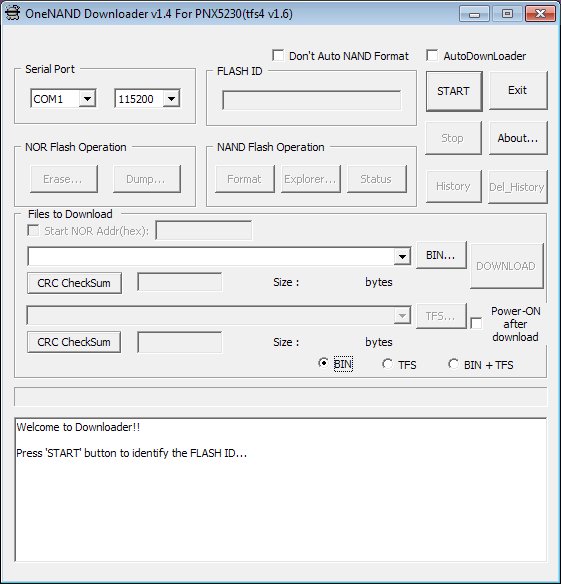
Task: Click the download progress bar
Action: (280, 396)
